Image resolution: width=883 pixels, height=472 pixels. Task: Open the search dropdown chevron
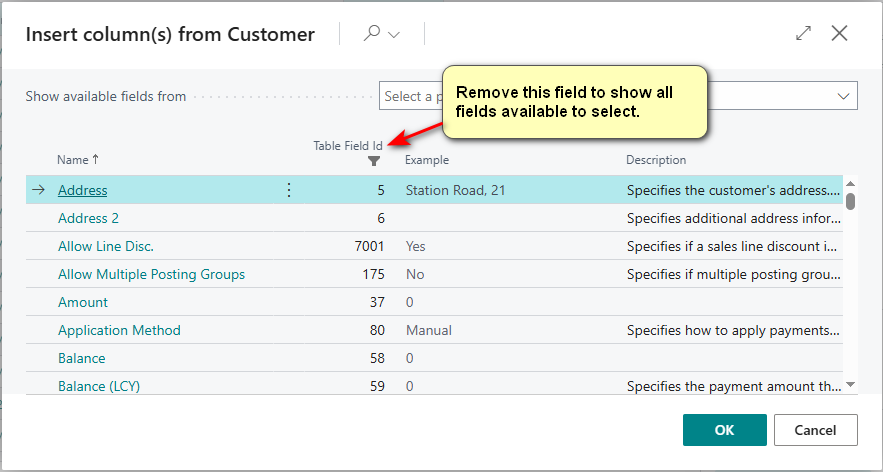[x=394, y=35]
